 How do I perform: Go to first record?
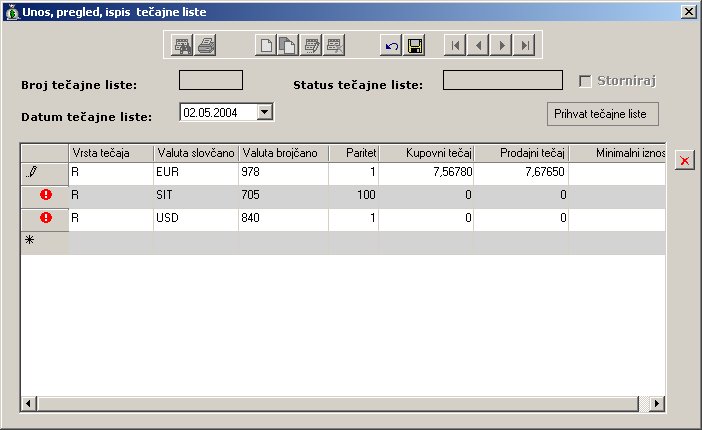(x=455, y=45)
